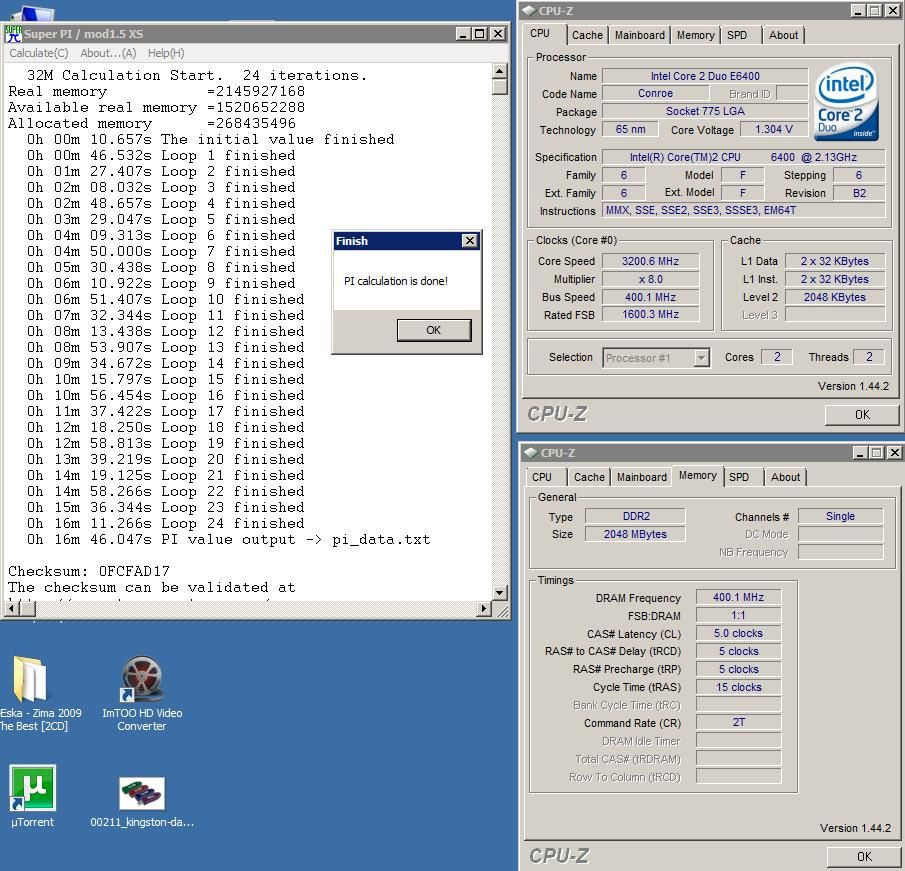This screenshot has width=905, height=871.
Task: Expand the Processor #1 selection dropdown
Action: click(701, 358)
